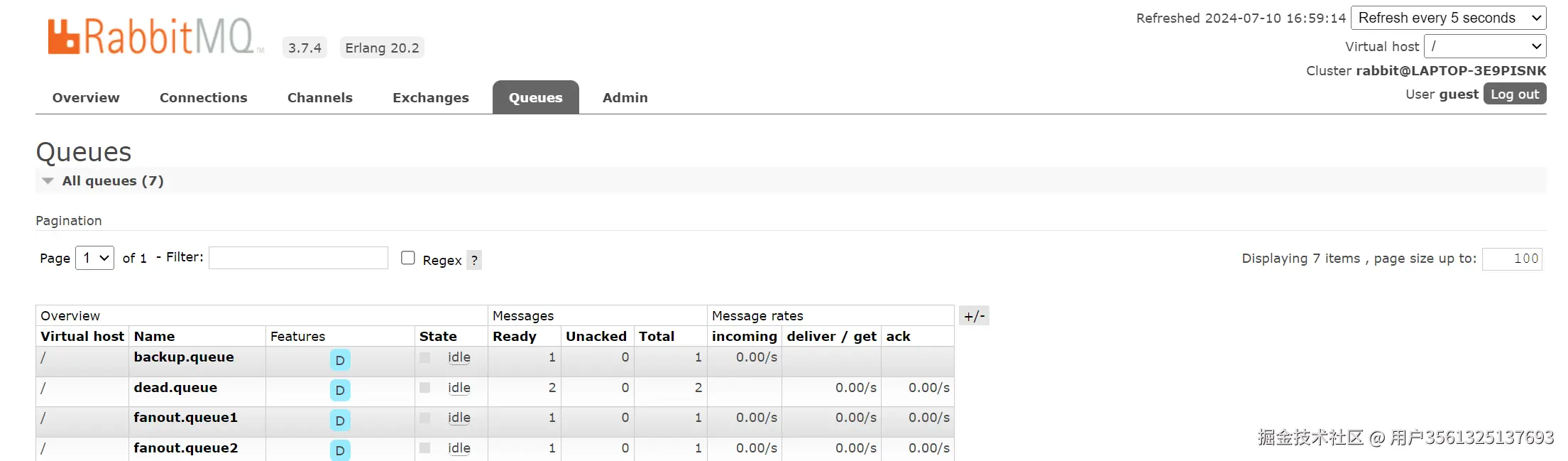Click the D durable badge for dead.queue
The width and height of the screenshot is (1568, 461).
coord(340,390)
